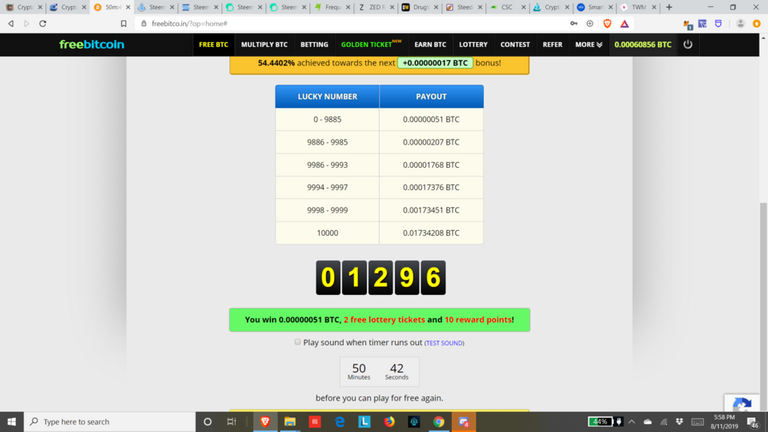
Task: Open the BETTING menu item
Action: pyautogui.click(x=314, y=45)
